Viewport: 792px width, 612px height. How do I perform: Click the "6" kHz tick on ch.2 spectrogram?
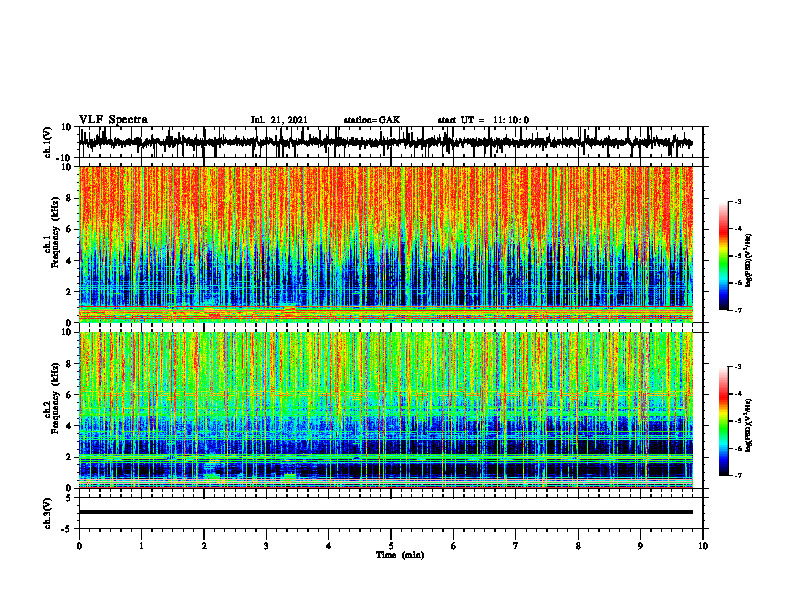(x=70, y=395)
